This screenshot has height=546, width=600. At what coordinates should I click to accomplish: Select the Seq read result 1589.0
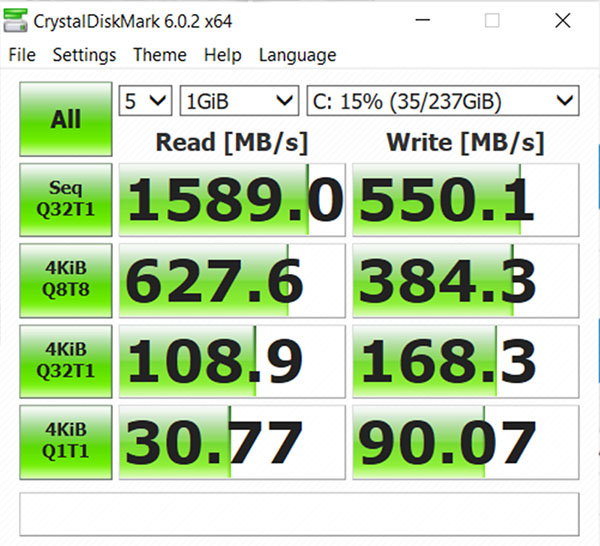point(232,200)
